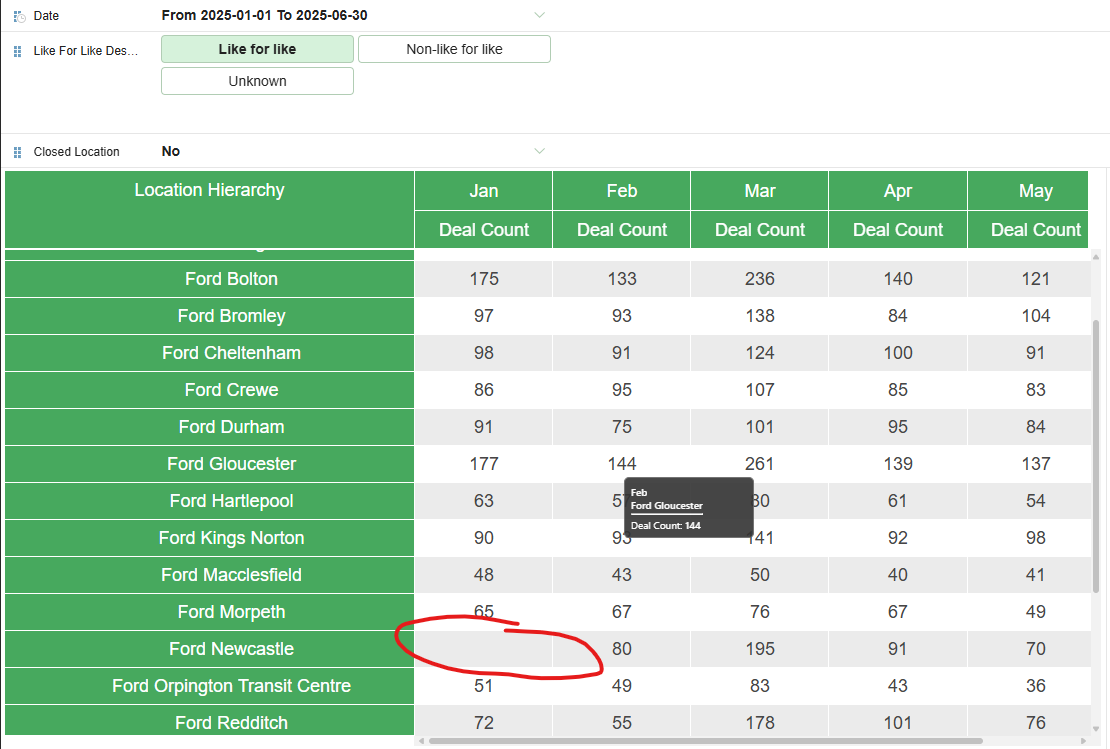
Task: Click Ford Morpeth Mar value 76
Action: click(760, 612)
